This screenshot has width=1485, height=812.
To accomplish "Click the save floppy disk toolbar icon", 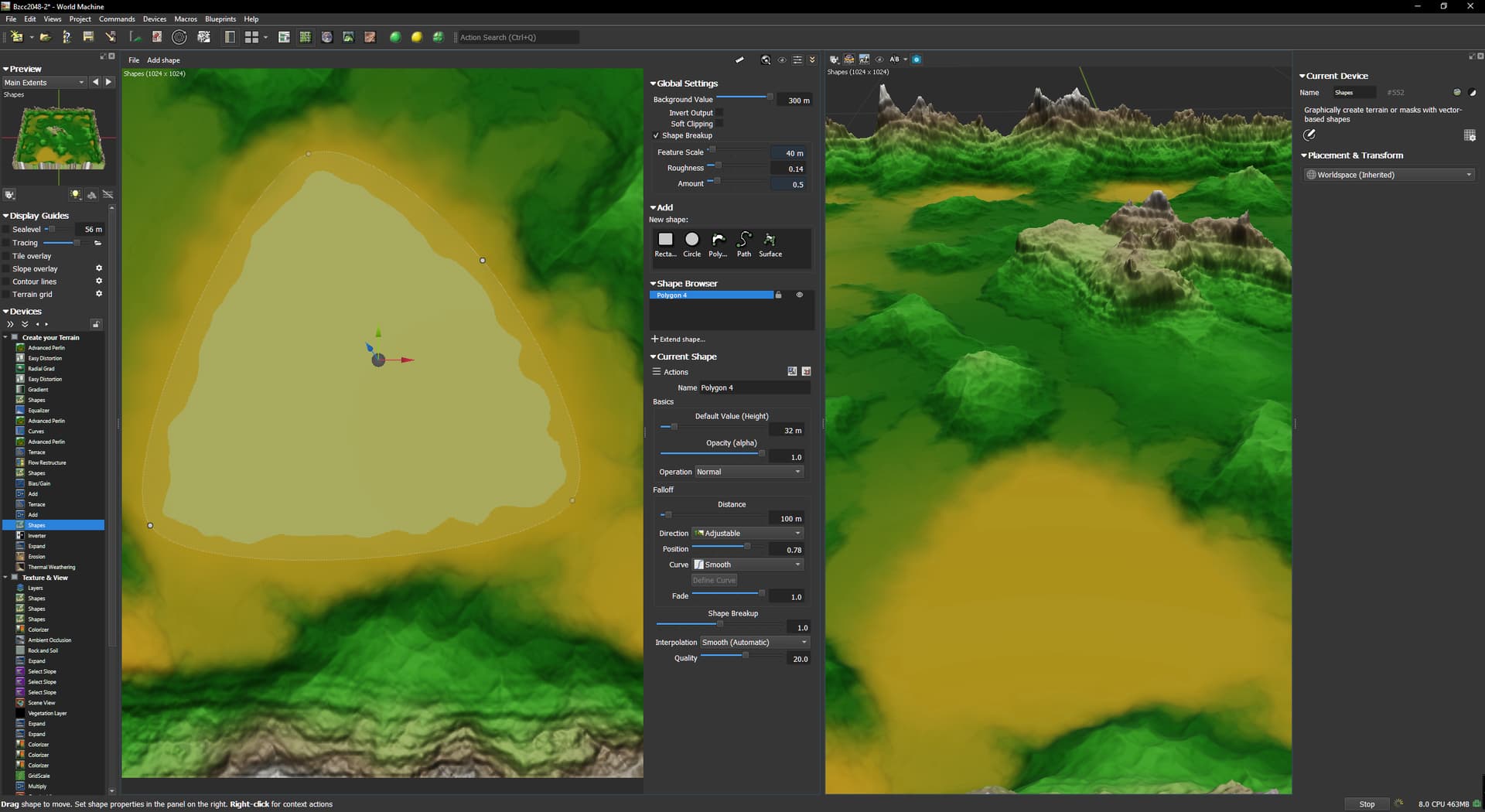I will pos(88,37).
